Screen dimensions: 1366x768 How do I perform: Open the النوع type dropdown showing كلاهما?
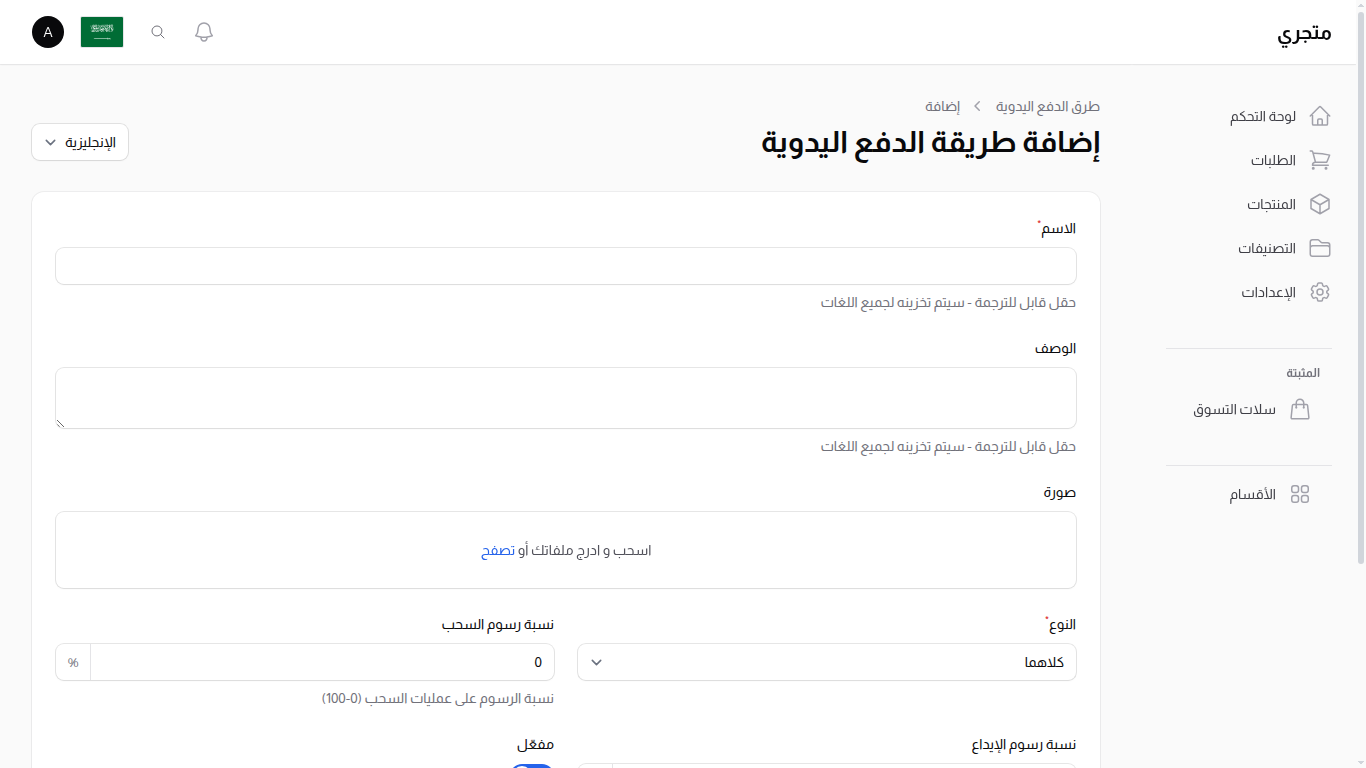[x=826, y=662]
